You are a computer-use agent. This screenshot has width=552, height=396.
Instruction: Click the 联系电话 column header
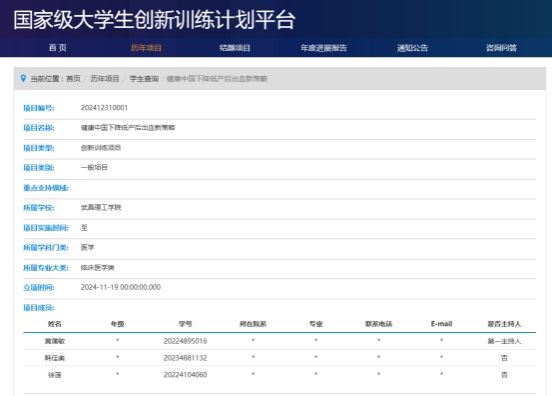[x=378, y=324]
